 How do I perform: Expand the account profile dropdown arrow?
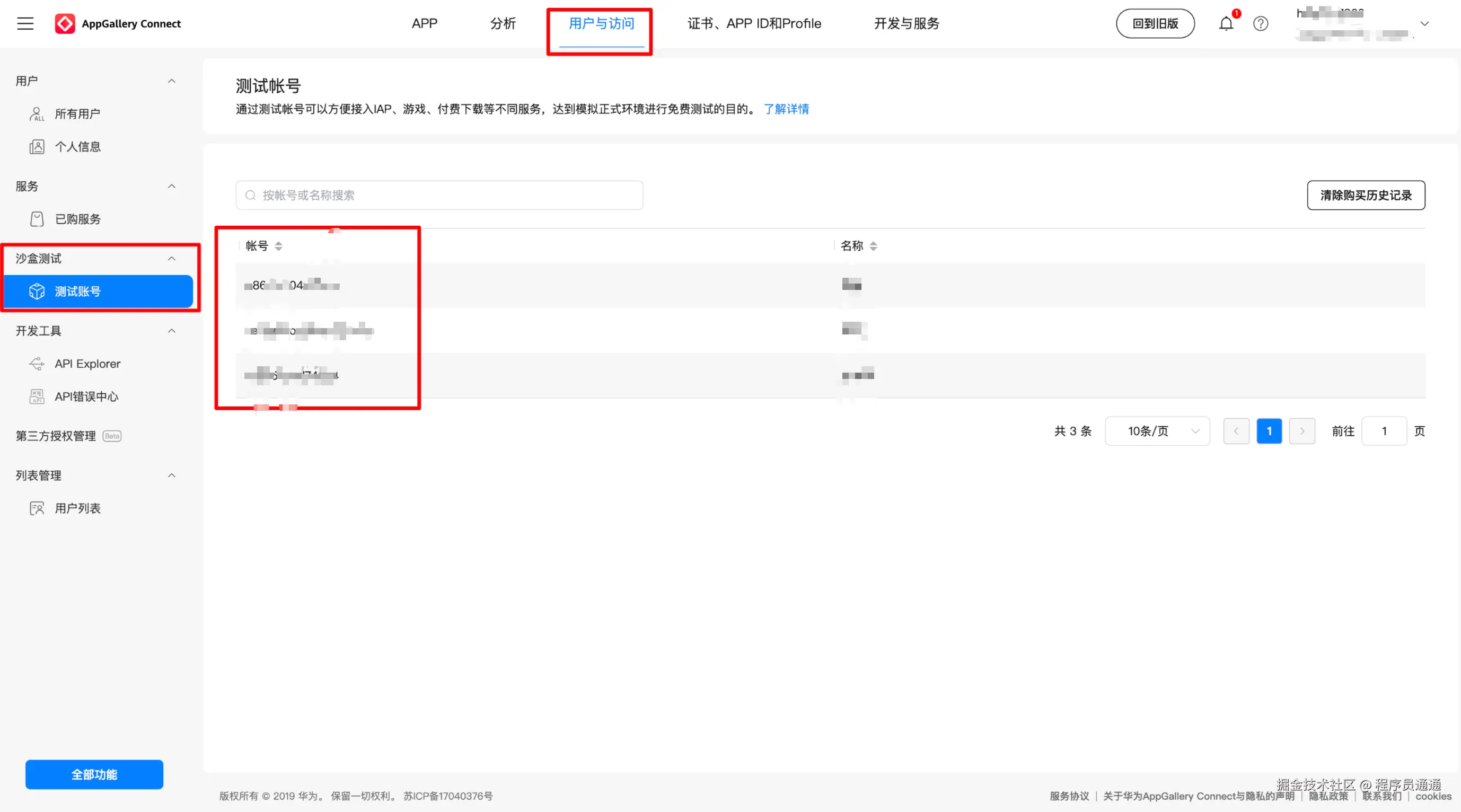[x=1424, y=24]
